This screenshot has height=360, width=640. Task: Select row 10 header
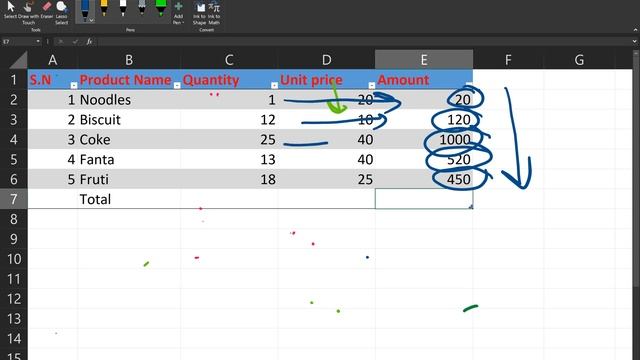point(13,259)
